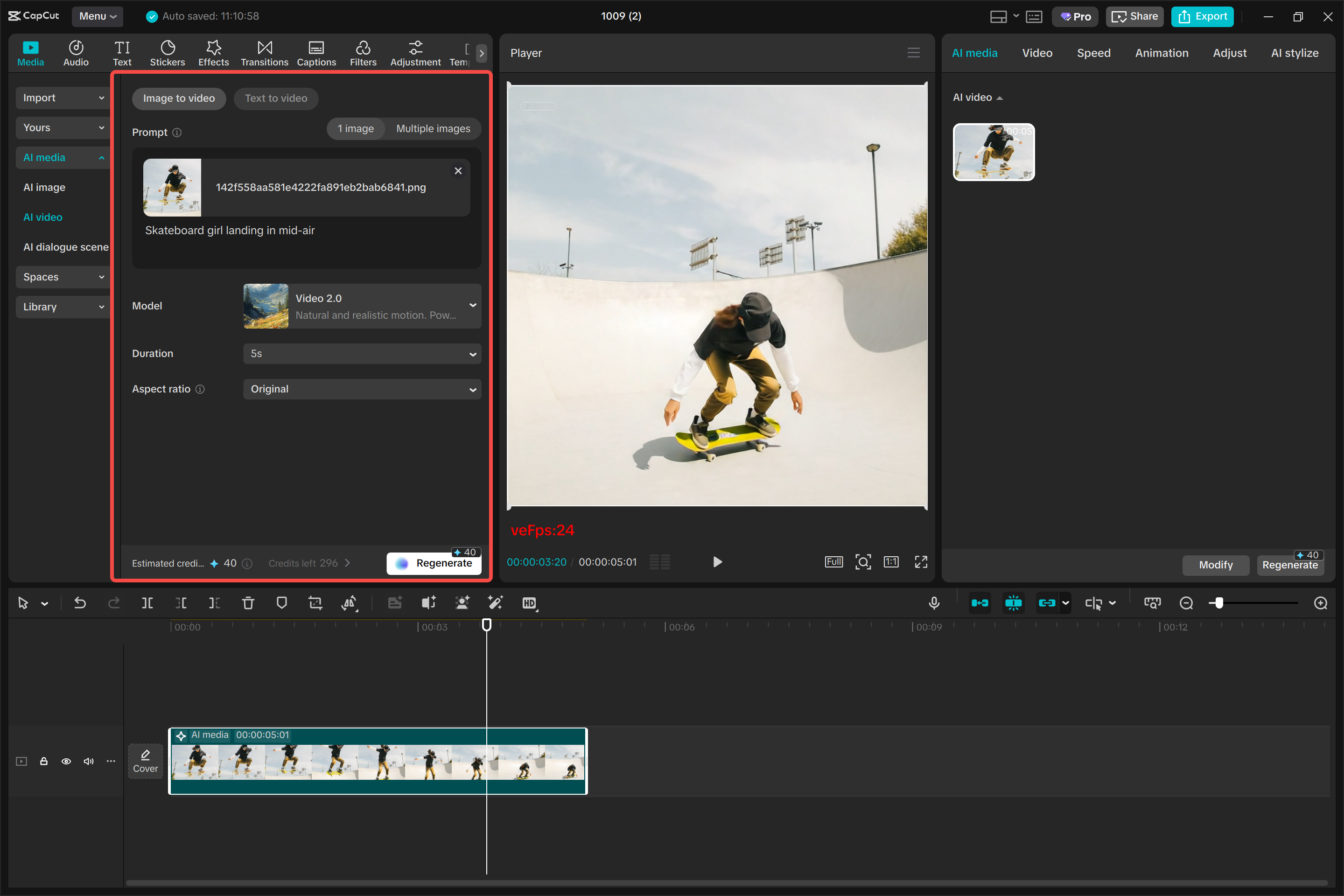Select the Mirror/flip icon in the timeline toolbar

(x=349, y=603)
